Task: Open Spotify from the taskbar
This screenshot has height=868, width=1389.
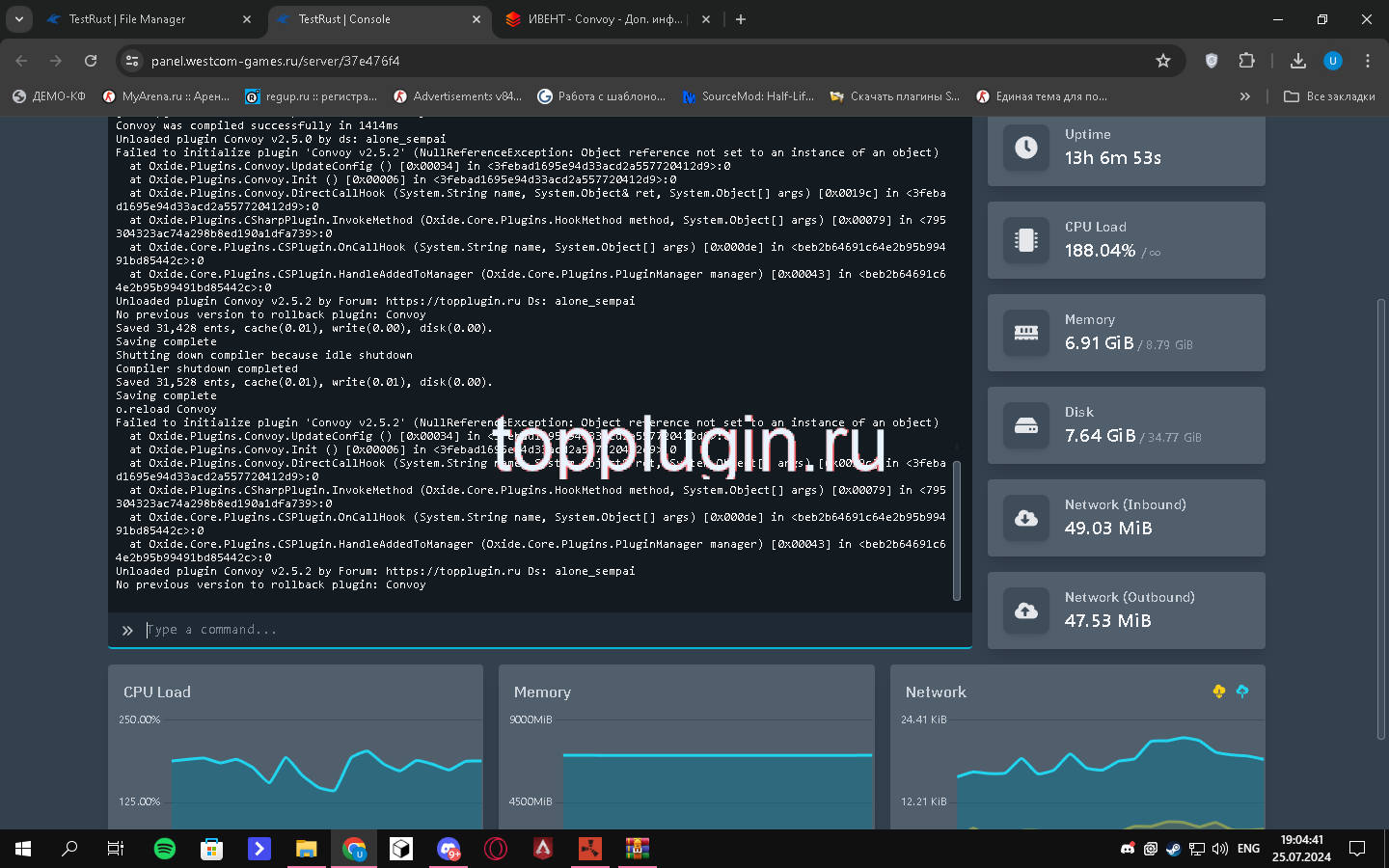Action: click(x=165, y=849)
